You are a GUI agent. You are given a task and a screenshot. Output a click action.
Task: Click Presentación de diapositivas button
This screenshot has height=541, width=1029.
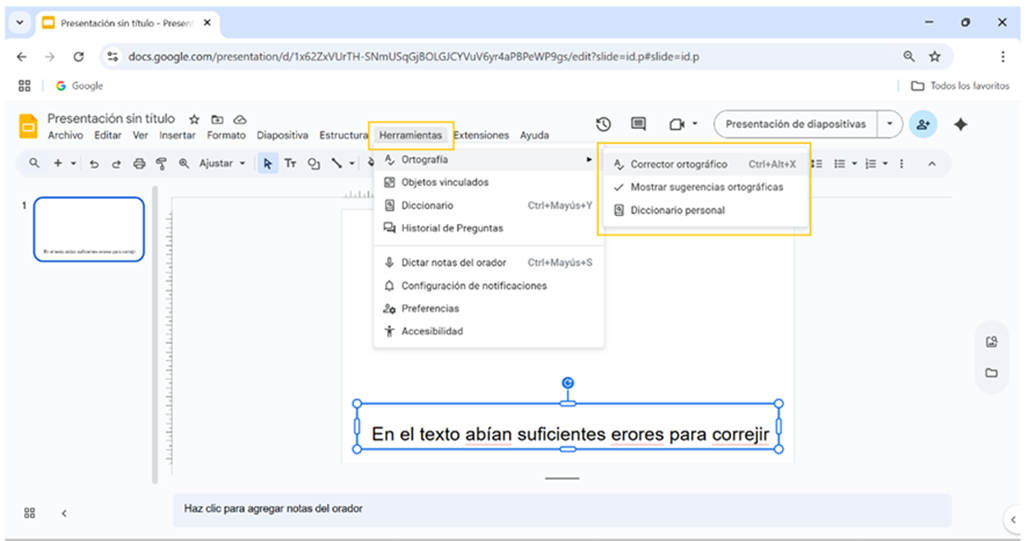coord(795,124)
